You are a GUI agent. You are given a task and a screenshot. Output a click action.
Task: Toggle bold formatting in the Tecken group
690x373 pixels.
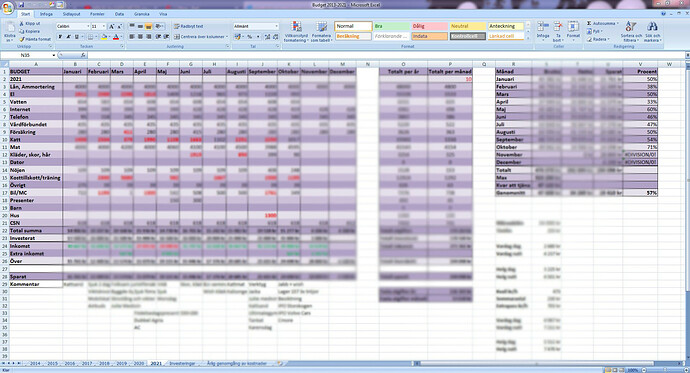pos(60,37)
